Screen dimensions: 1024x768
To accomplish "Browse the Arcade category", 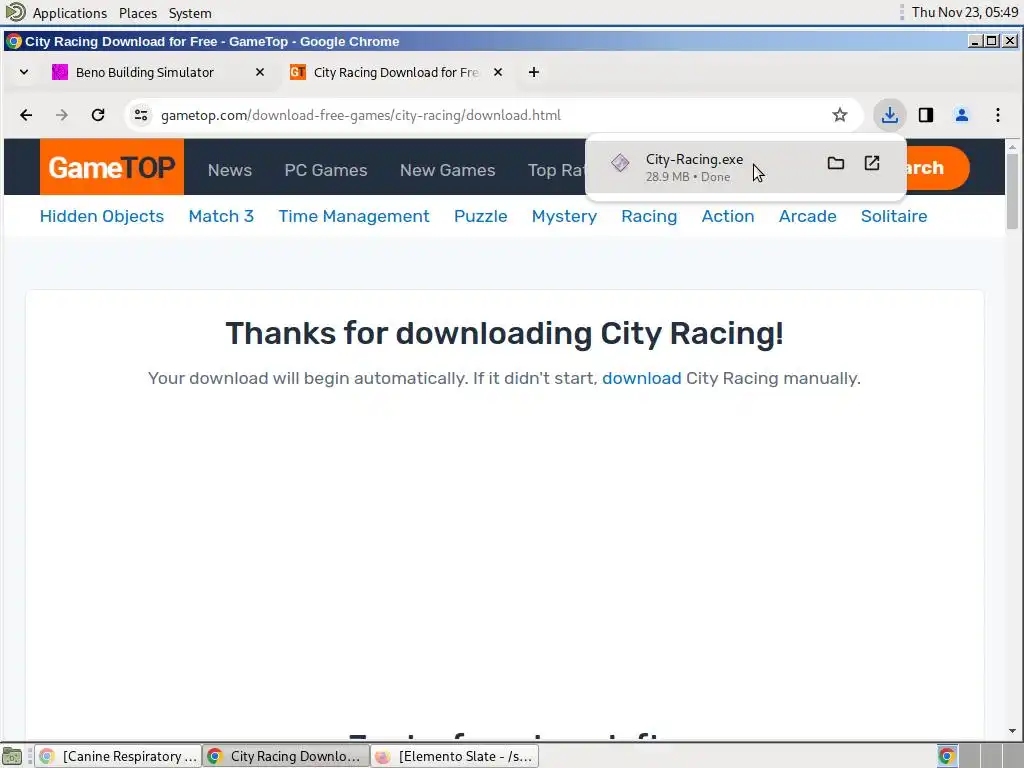I will pos(808,216).
